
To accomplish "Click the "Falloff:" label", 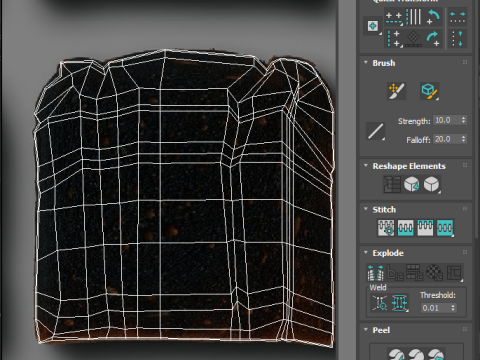I will (418, 140).
